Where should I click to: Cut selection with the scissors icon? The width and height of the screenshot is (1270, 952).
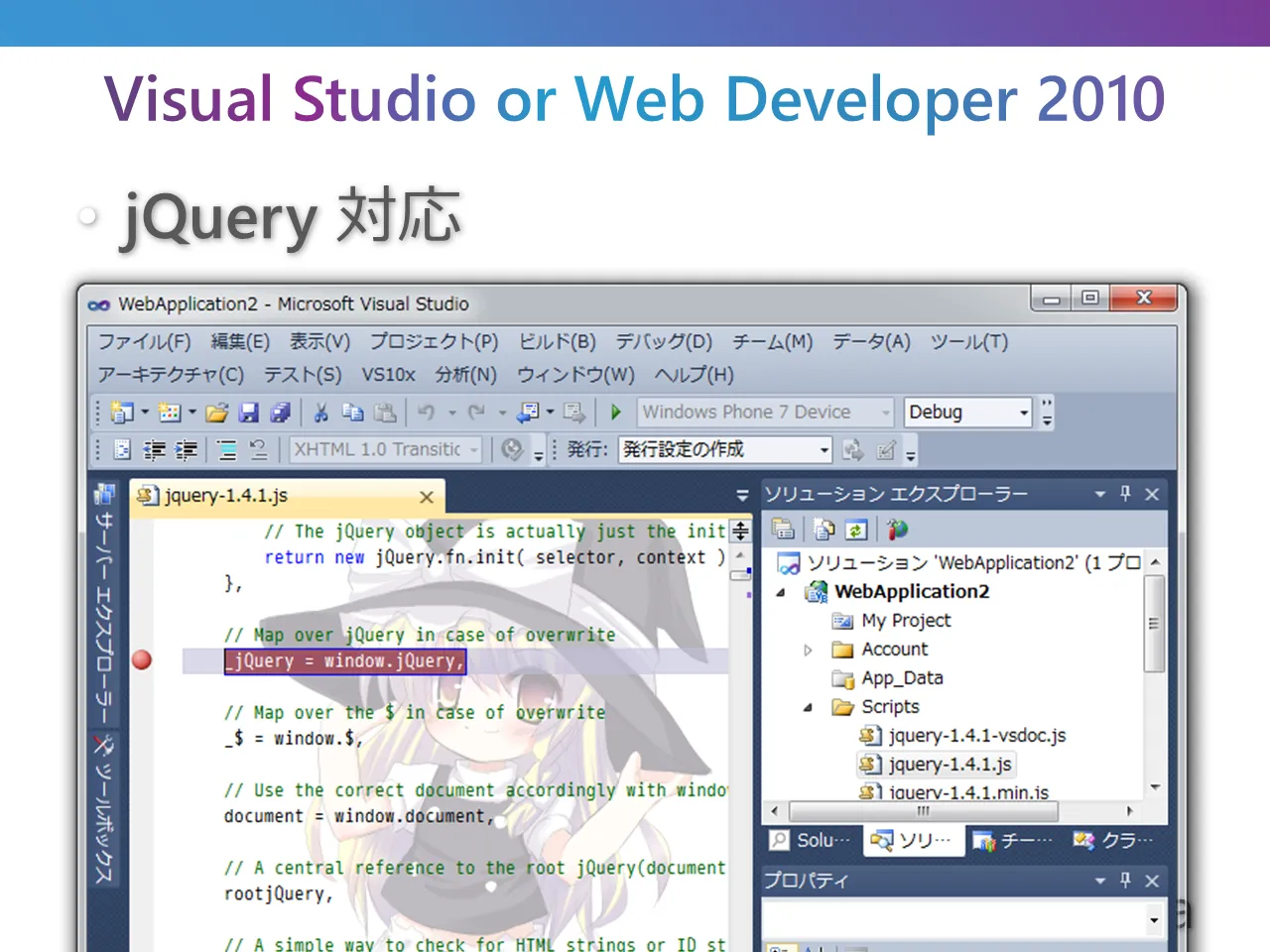[321, 412]
